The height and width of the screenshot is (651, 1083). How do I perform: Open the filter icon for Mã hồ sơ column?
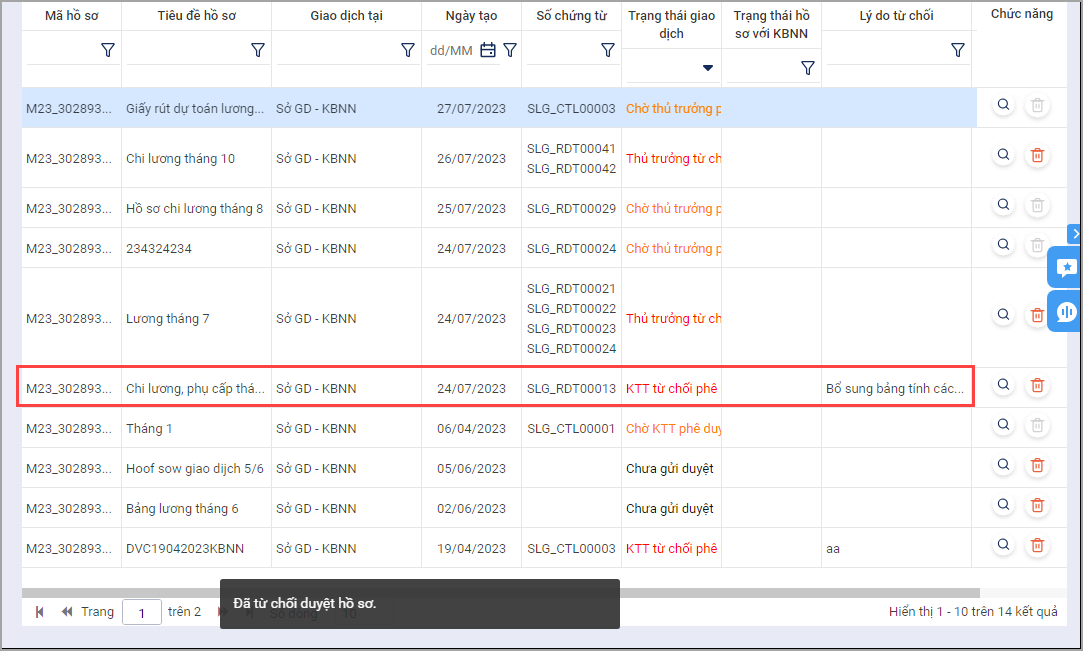point(108,50)
